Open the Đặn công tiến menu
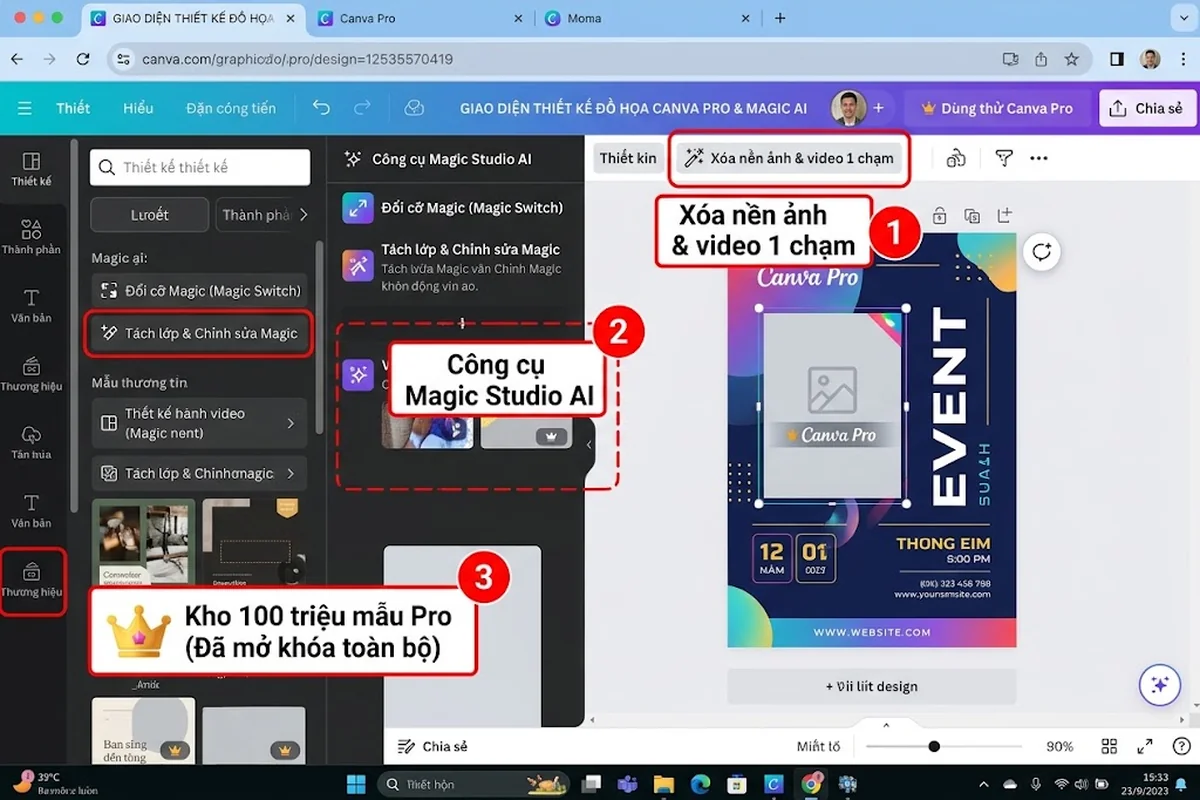The image size is (1200, 800). point(231,108)
